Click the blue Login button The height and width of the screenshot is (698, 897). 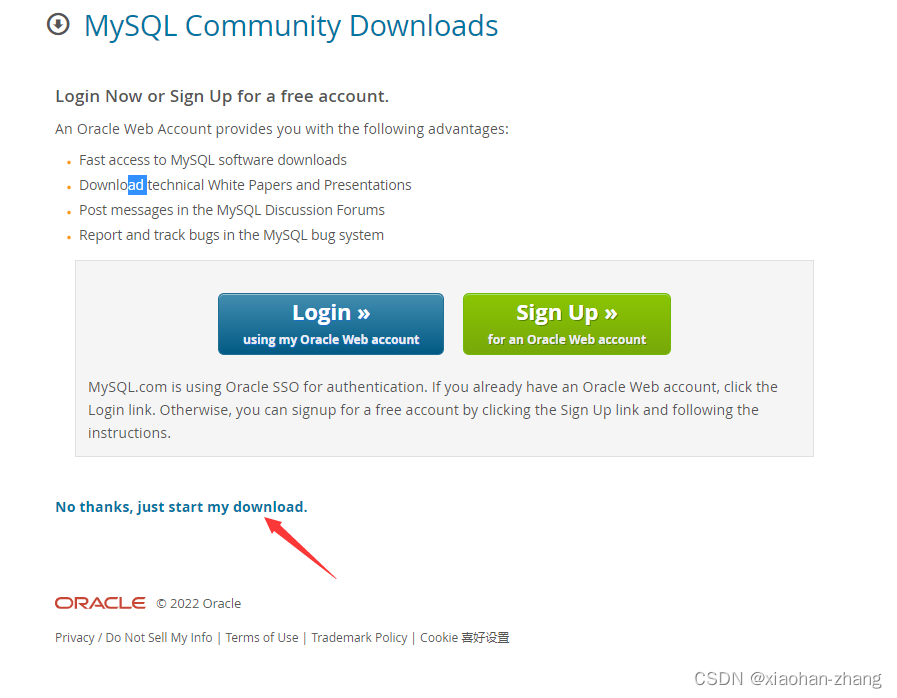click(331, 324)
